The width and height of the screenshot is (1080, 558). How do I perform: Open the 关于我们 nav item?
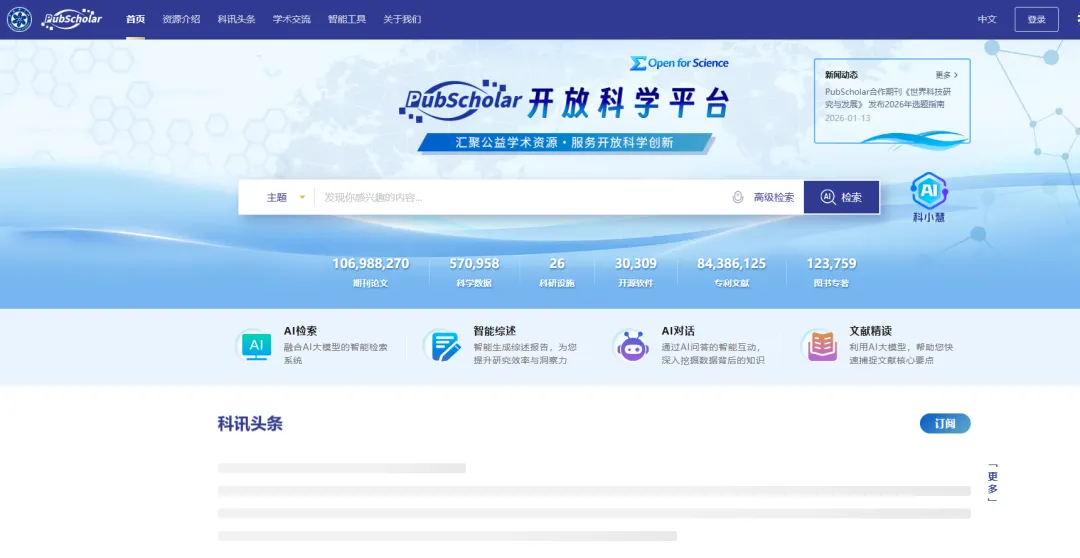(x=402, y=19)
